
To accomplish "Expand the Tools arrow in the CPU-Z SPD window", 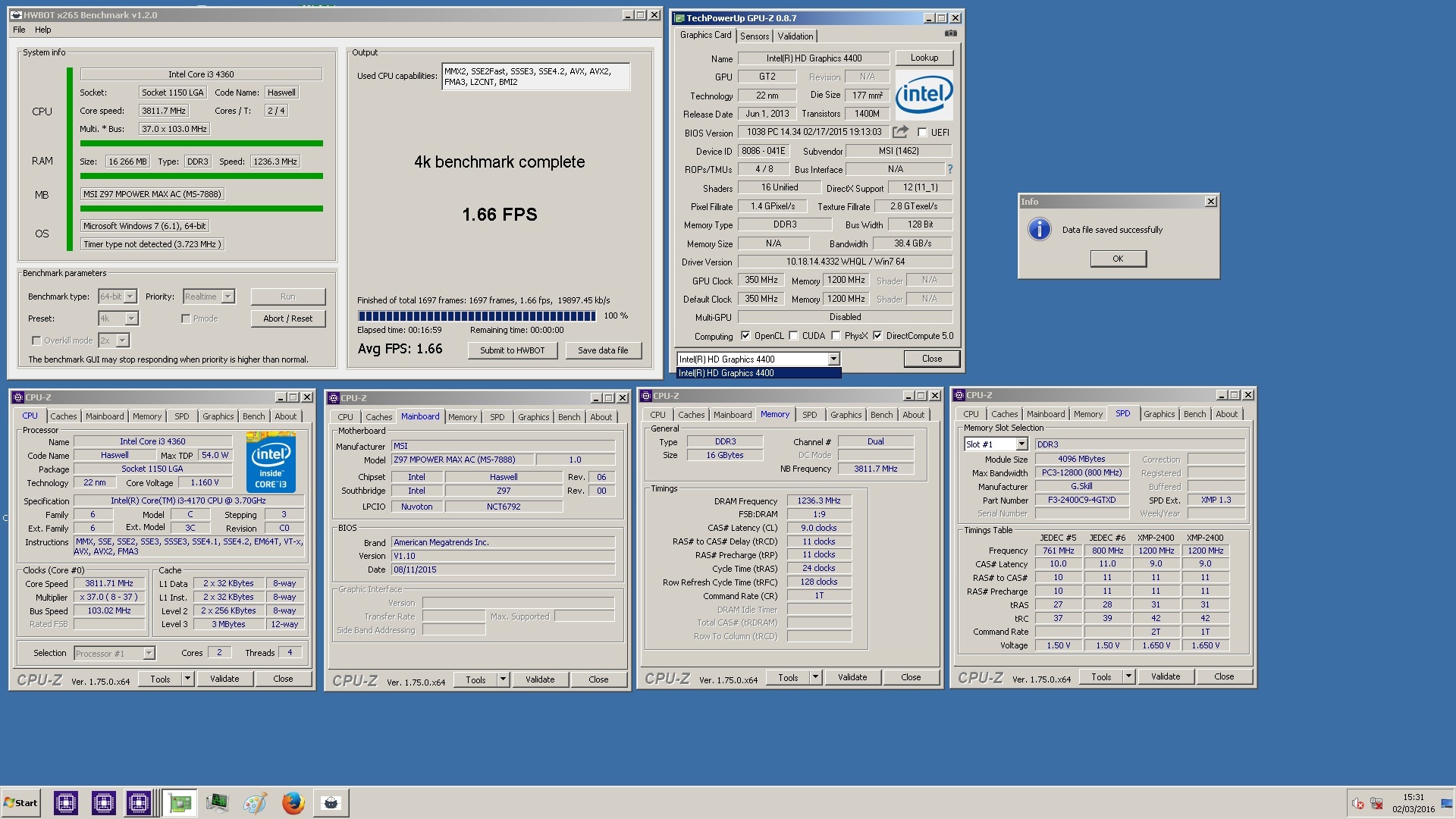I will 1128,676.
